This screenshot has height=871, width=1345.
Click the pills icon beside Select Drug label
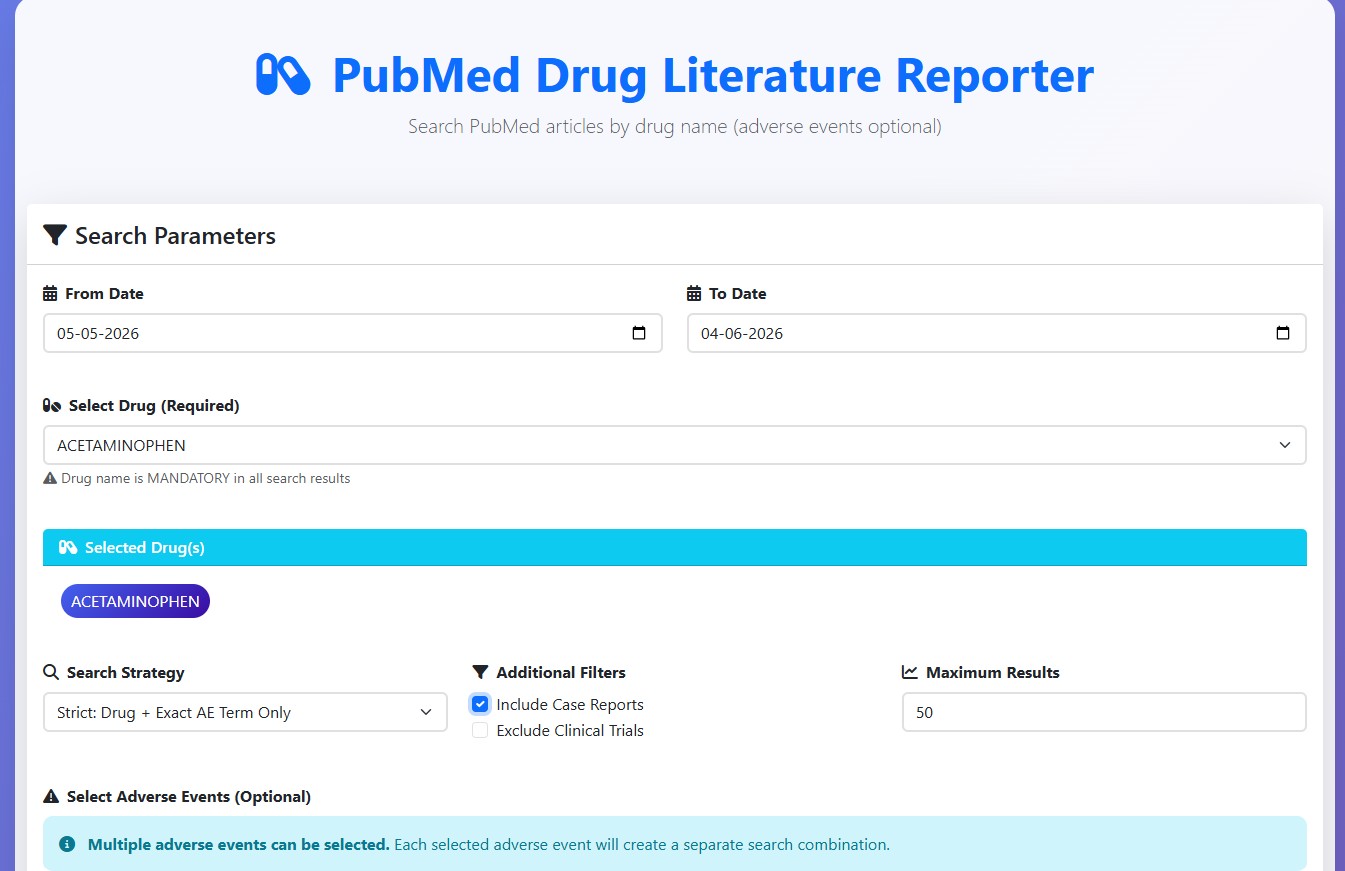coord(52,406)
